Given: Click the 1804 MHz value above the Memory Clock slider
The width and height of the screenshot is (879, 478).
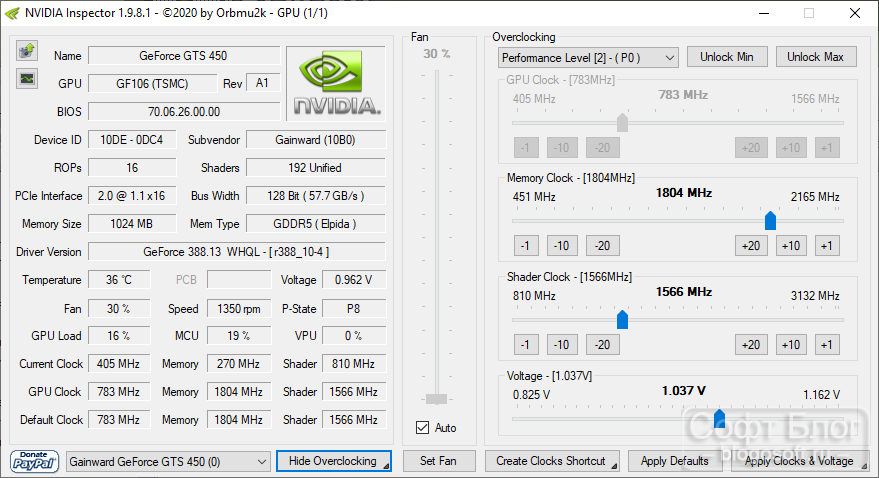Looking at the screenshot, I should coord(684,193).
